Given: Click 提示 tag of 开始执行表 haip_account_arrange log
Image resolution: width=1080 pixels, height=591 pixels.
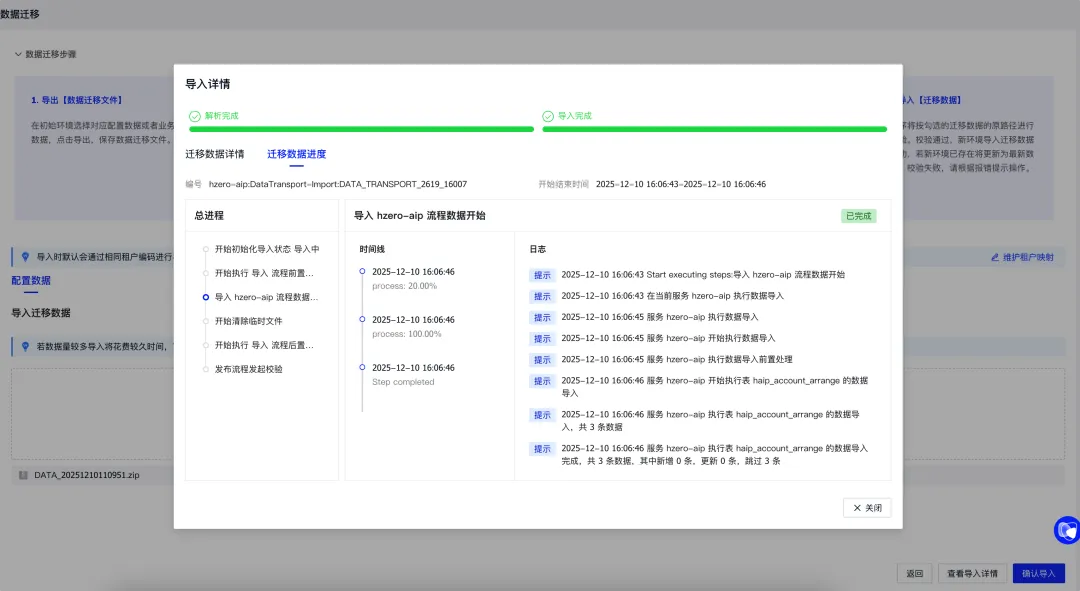Looking at the screenshot, I should click(542, 381).
